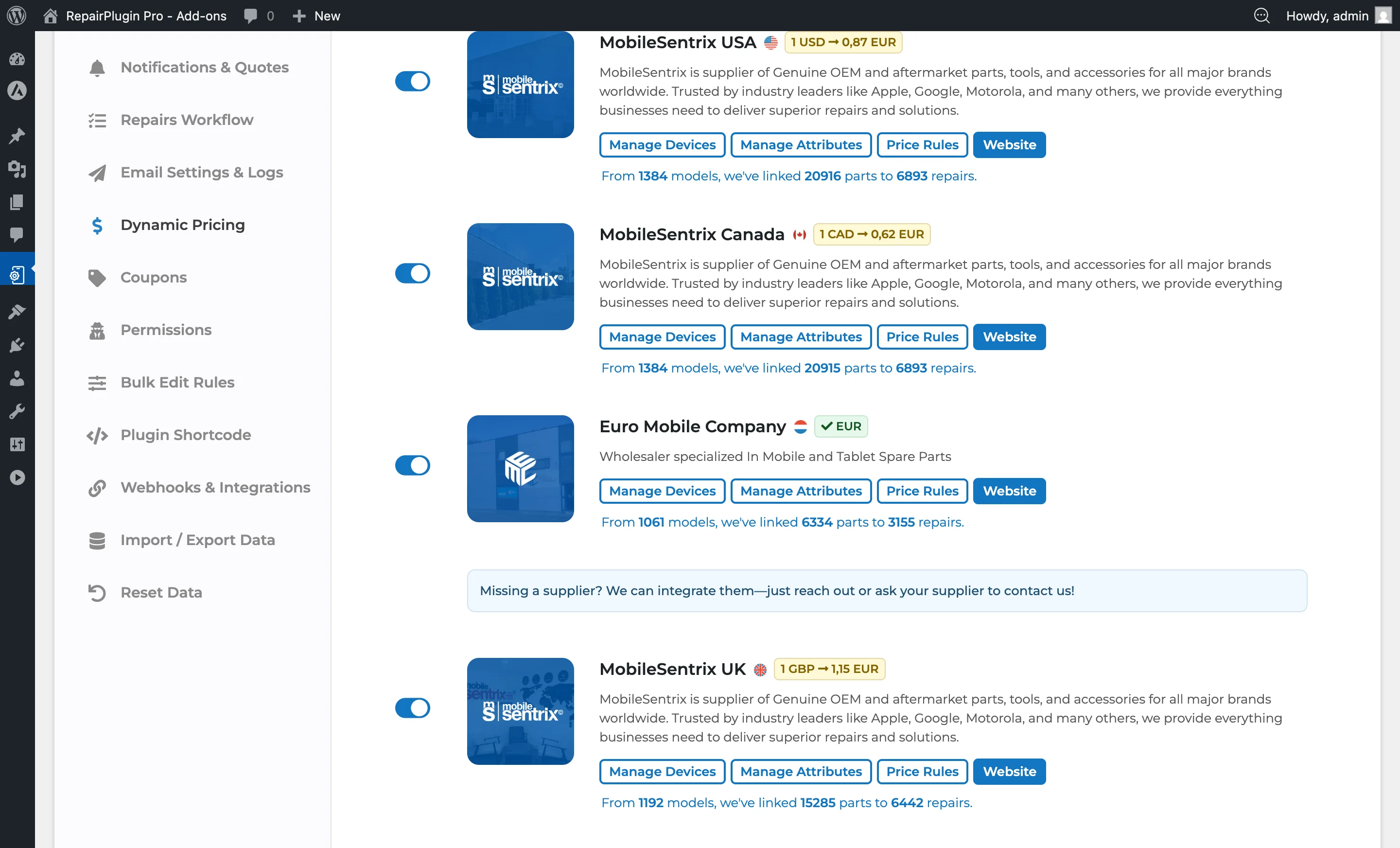The image size is (1400, 848).
Task: Open the Dashboard icon in admin sidebar
Action: [x=17, y=58]
